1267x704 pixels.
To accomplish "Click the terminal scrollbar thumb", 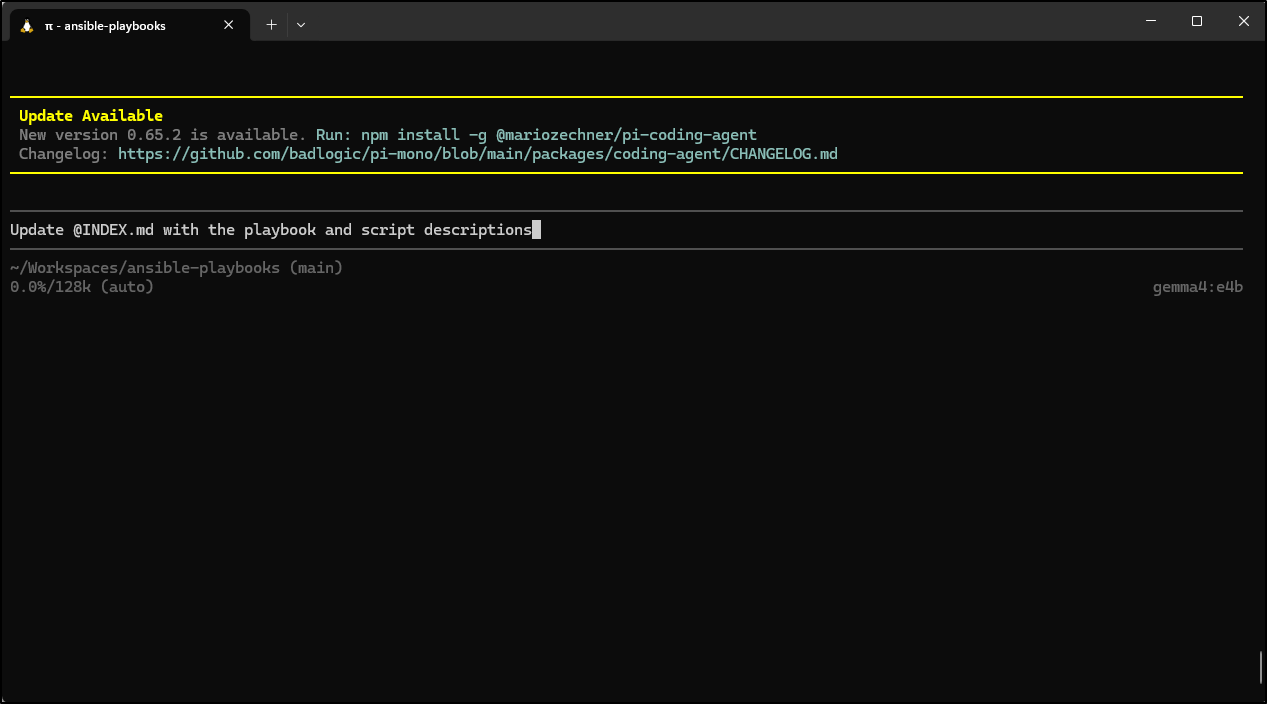I will coord(1260,666).
